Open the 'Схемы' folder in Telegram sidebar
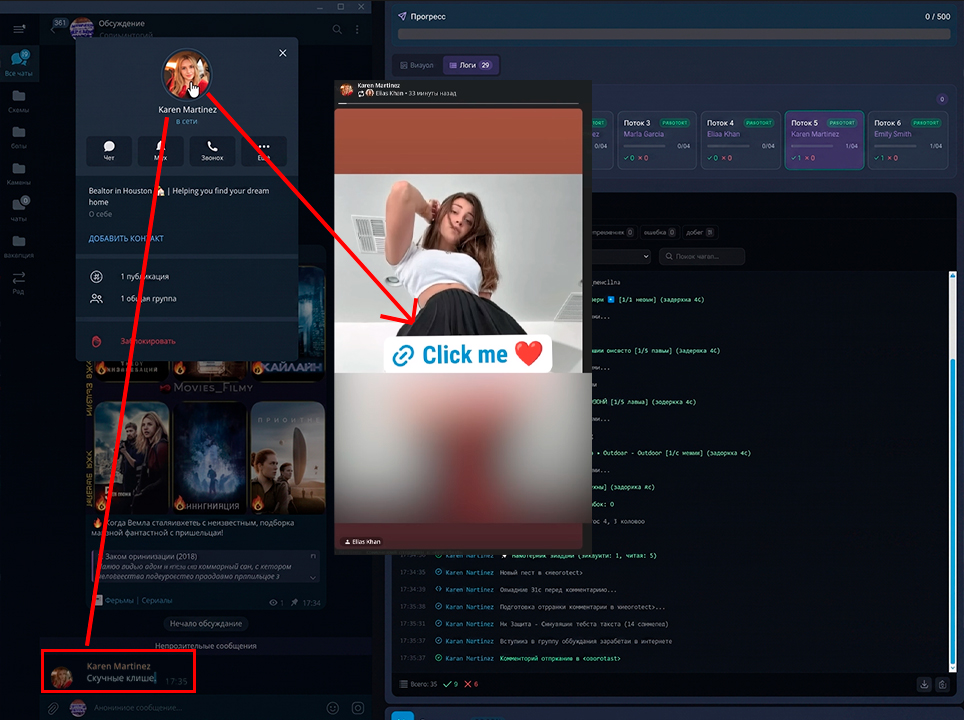Screen dimensions: 964x720 tap(19, 101)
